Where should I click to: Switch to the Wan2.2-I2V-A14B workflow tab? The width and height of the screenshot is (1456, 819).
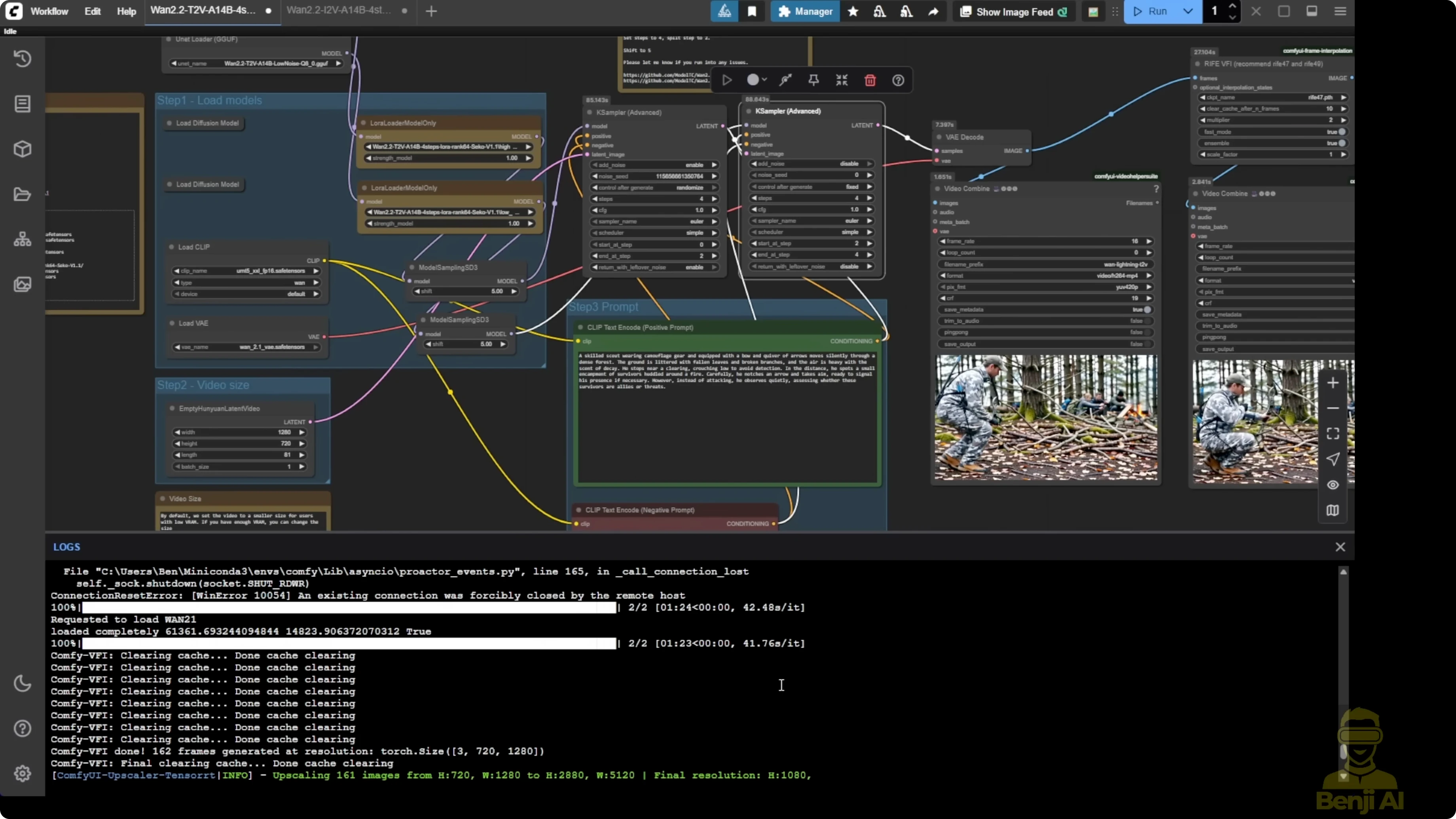coord(337,10)
